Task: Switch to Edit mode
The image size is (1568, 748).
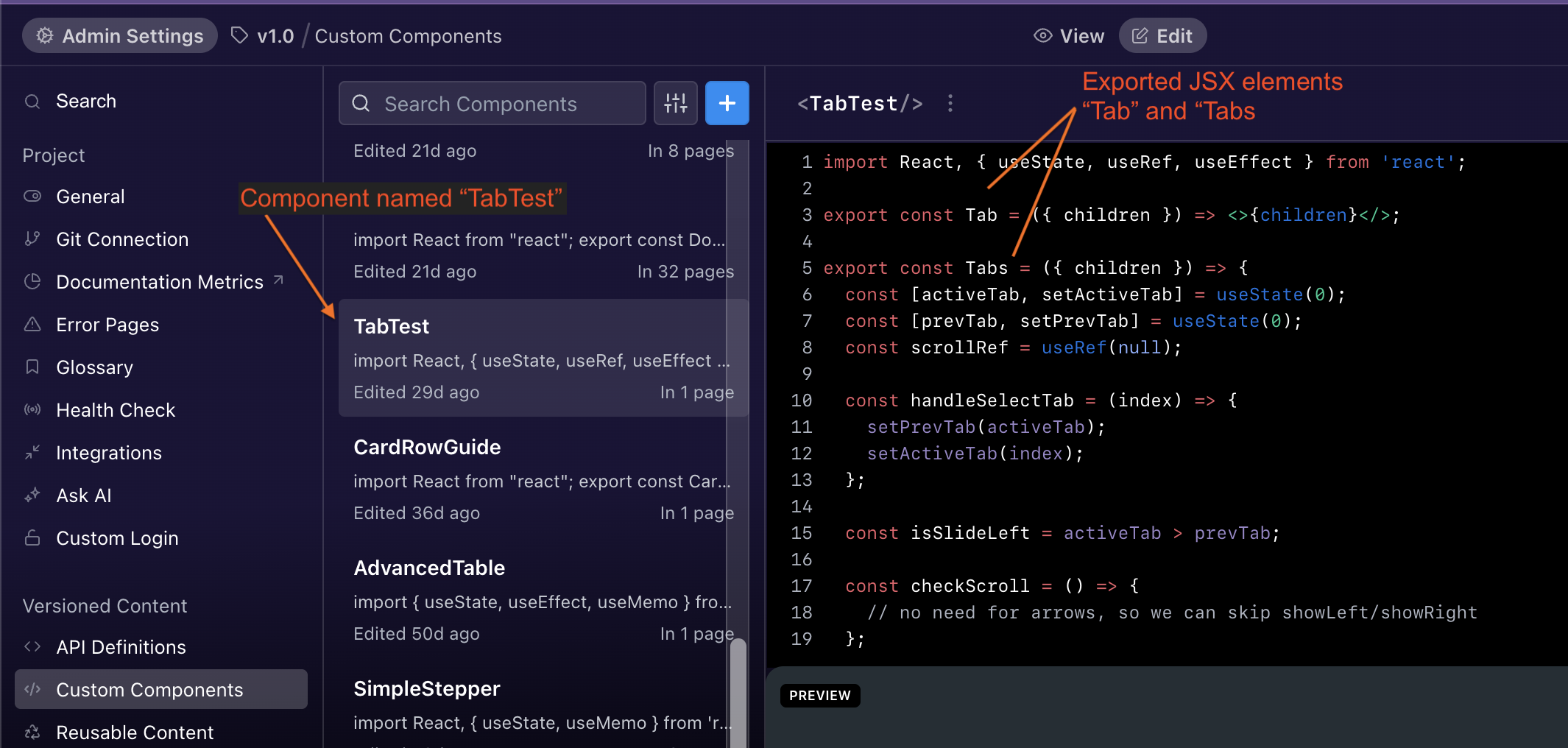Action: (1162, 35)
